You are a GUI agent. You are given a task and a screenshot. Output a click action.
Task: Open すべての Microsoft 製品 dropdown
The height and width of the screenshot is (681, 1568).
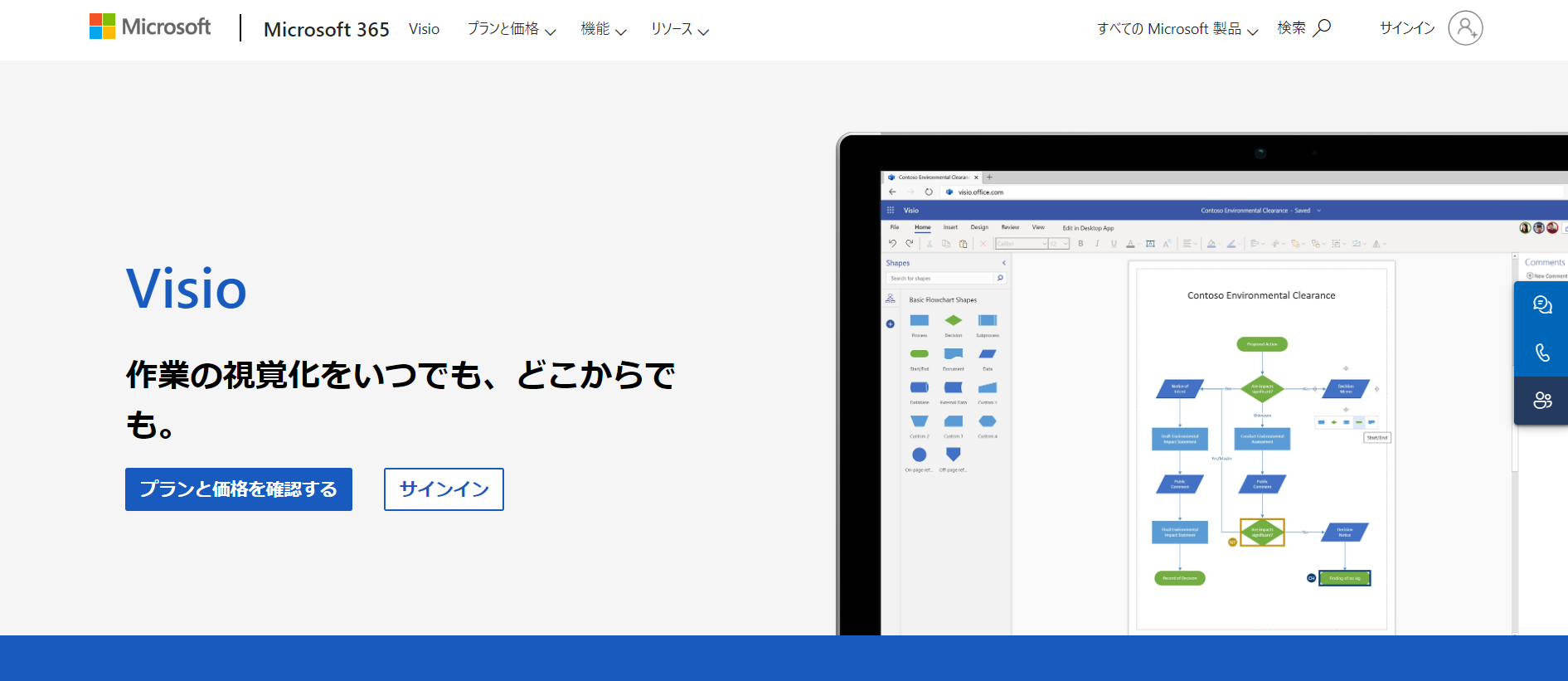pyautogui.click(x=1177, y=29)
